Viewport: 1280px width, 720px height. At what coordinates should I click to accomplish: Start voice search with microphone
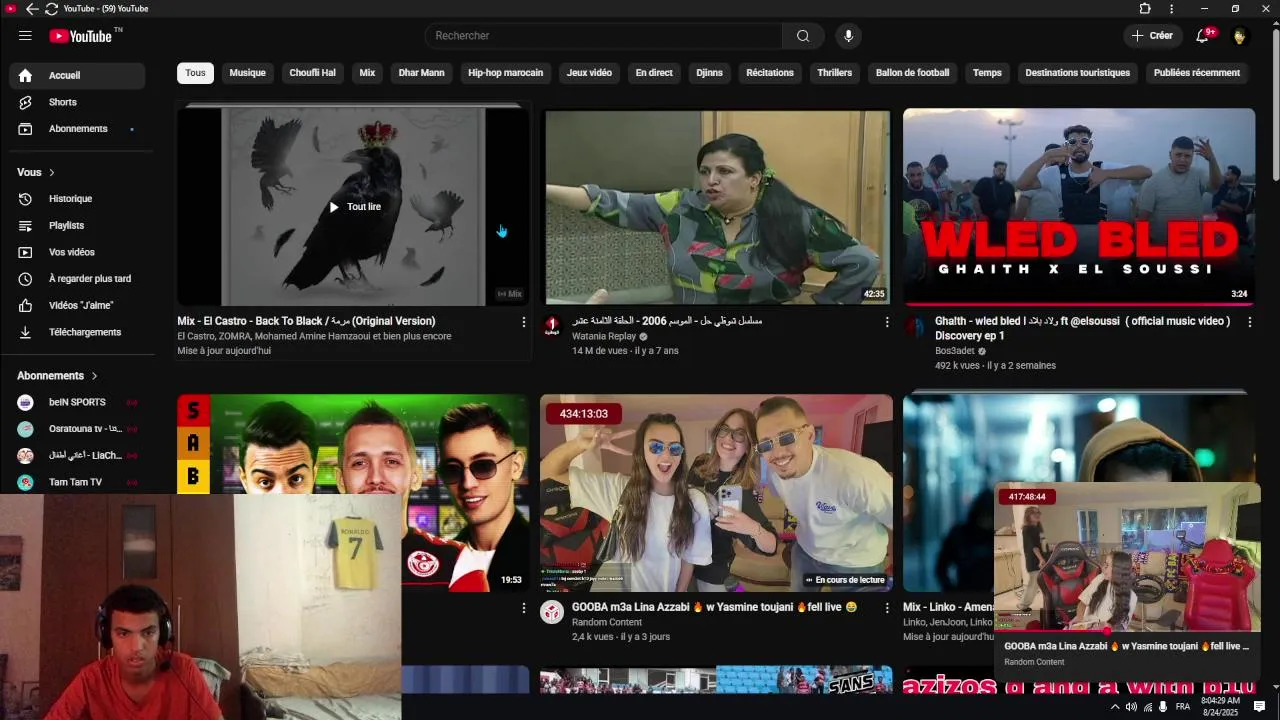(848, 36)
